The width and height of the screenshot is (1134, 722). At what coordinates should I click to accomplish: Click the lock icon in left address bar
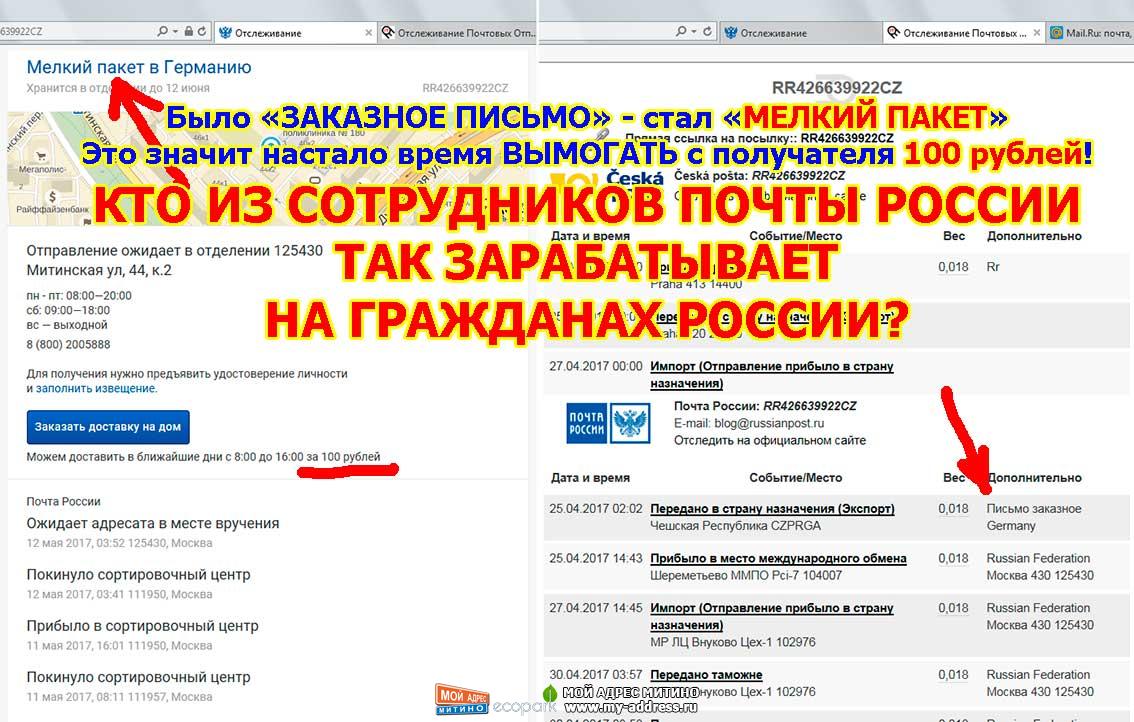(187, 32)
